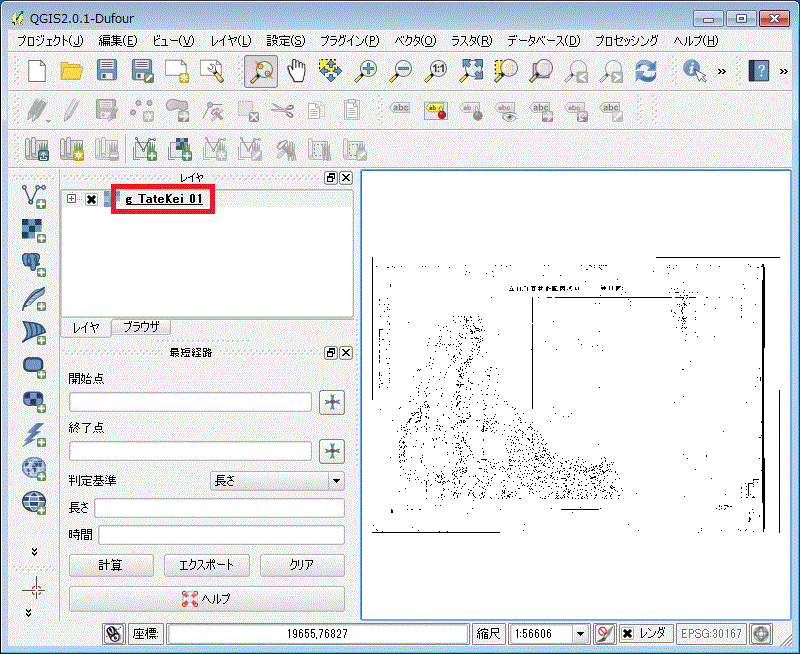Toggle the レンダ render checkbox
Screen dimensions: 800x654
[x=626, y=634]
